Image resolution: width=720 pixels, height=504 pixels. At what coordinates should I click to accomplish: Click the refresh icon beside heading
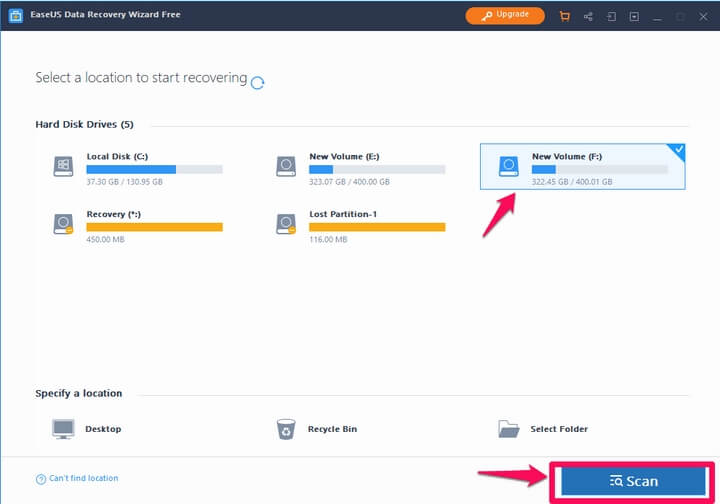point(258,83)
